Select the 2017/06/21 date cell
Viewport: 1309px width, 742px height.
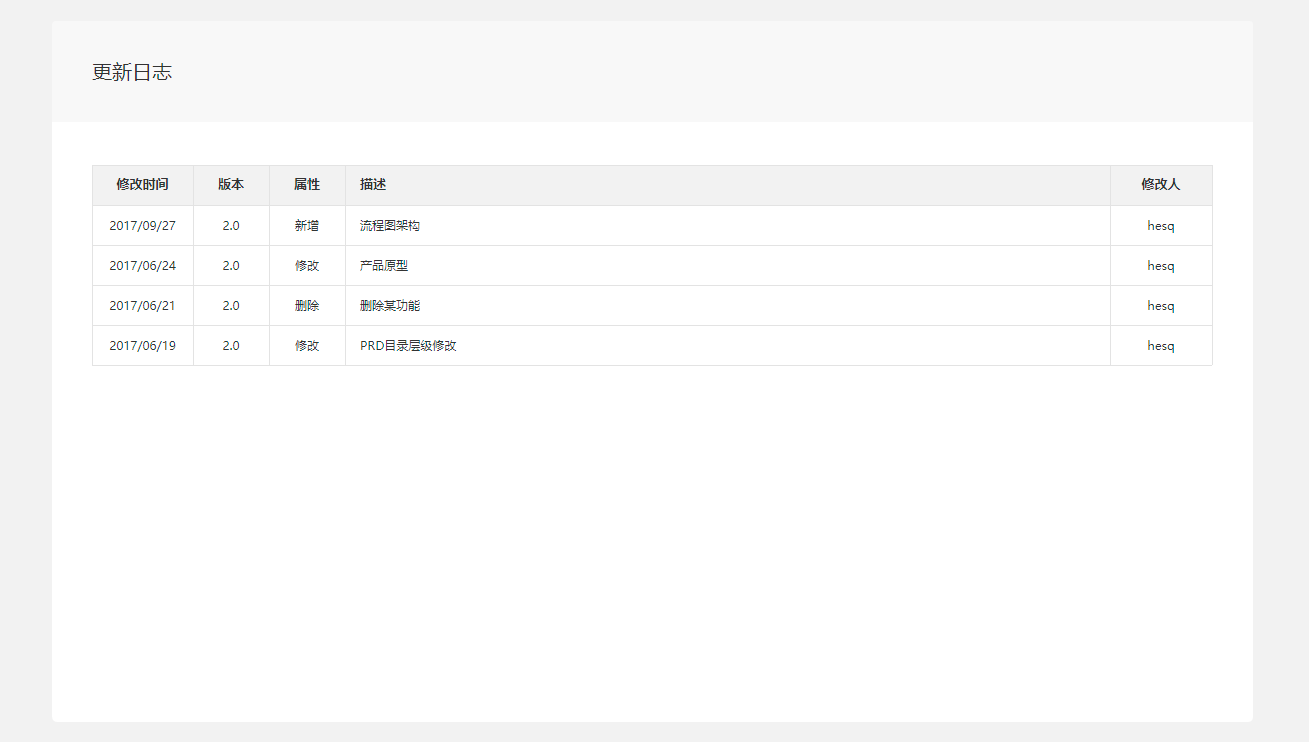(x=142, y=306)
